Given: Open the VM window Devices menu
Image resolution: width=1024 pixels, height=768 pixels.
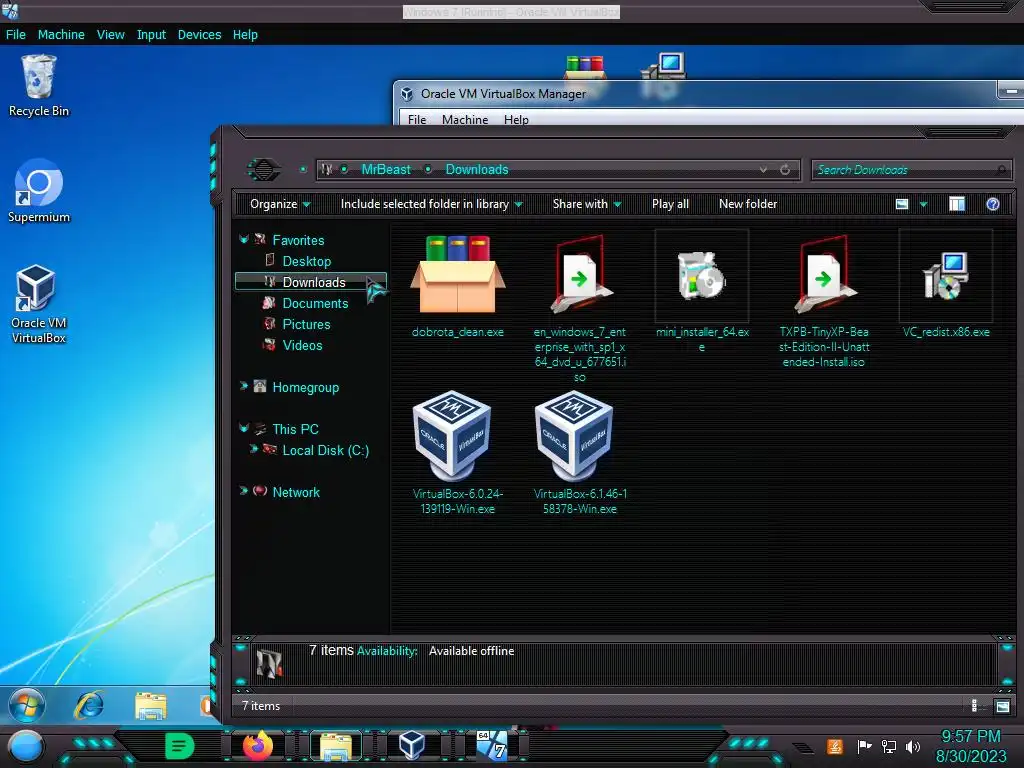Looking at the screenshot, I should pos(199,35).
